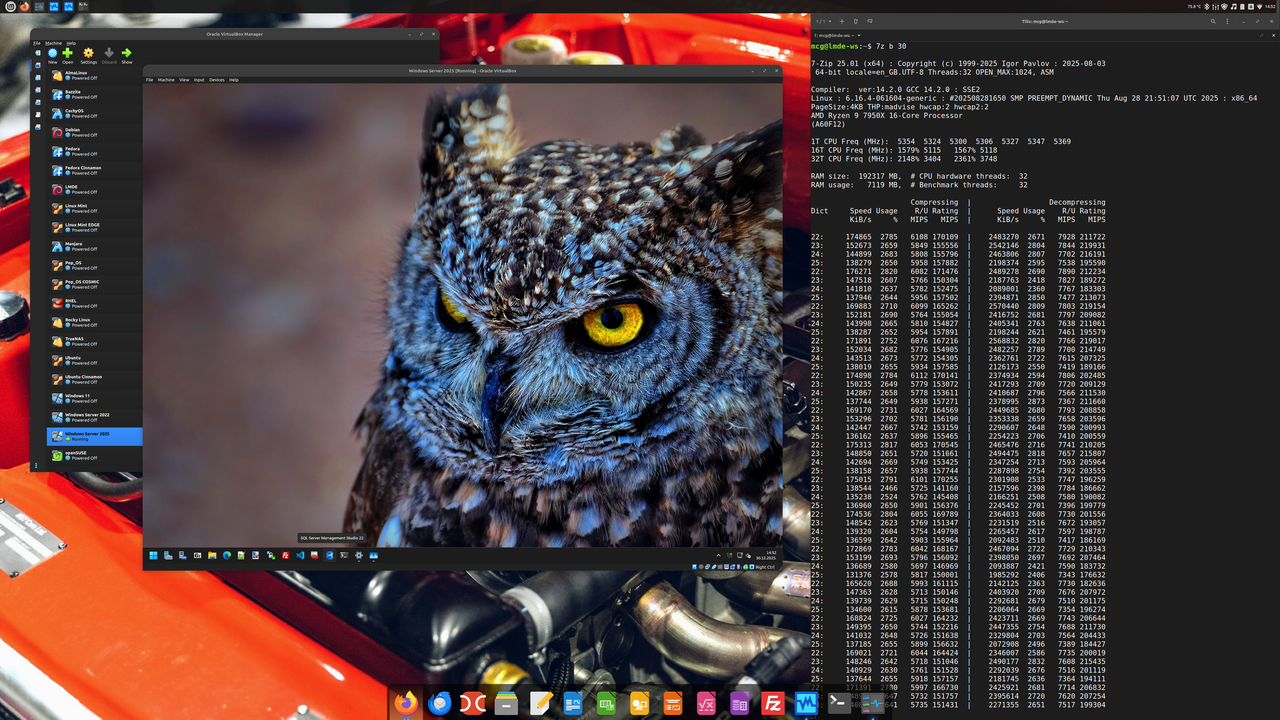Click the New toolbar icon in VirtualBox Manager
The width and height of the screenshot is (1280, 720).
coord(52,55)
